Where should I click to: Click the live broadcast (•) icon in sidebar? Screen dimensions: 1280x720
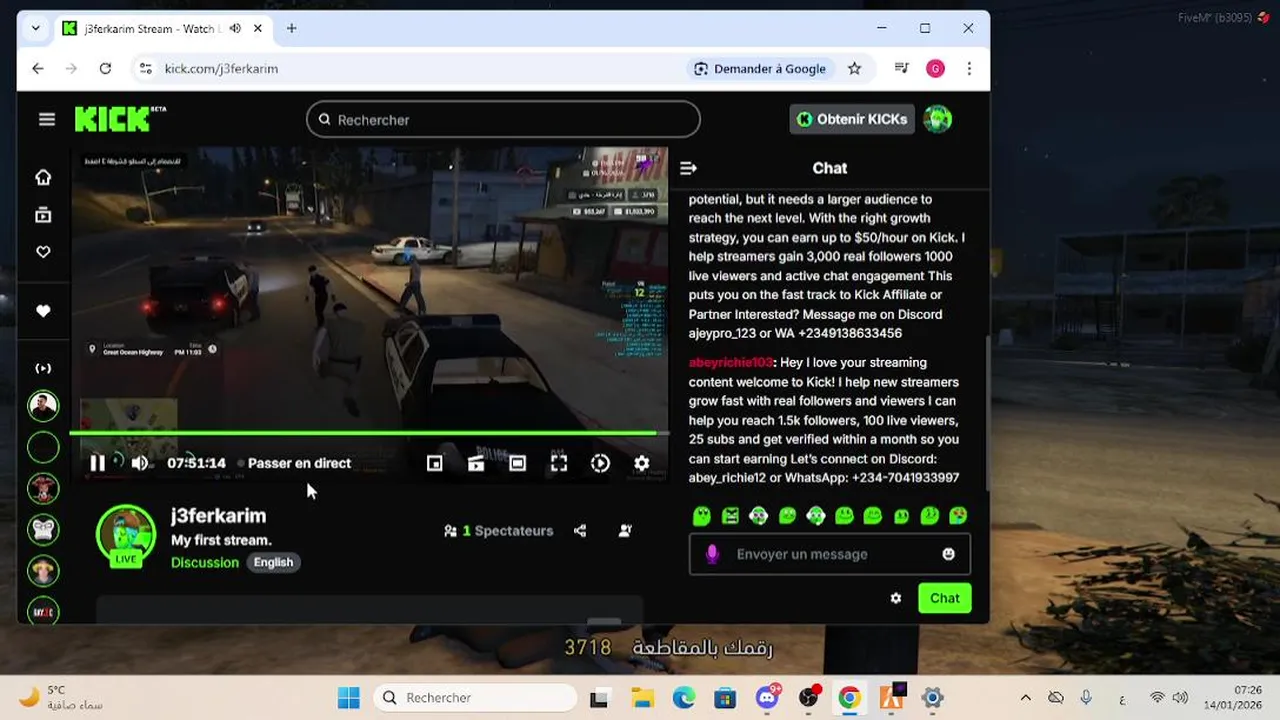tap(43, 368)
